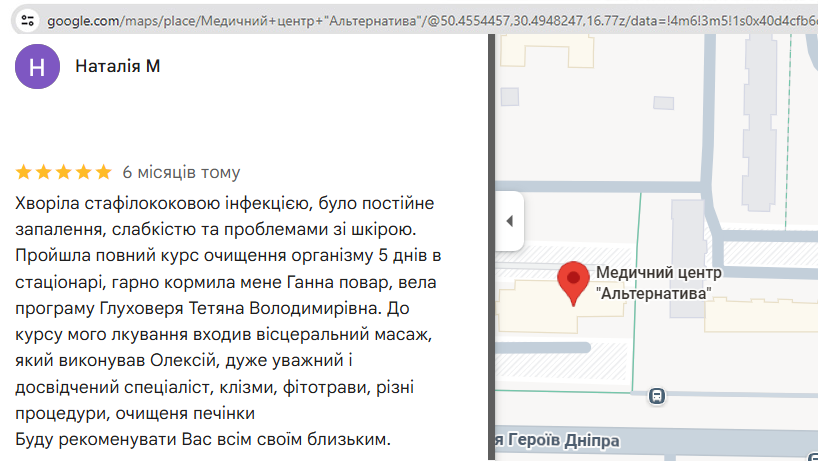Click the review line starting "Хворіла стафілококовою"
Image resolution: width=818 pixels, height=461 pixels.
pyautogui.click(x=225, y=203)
